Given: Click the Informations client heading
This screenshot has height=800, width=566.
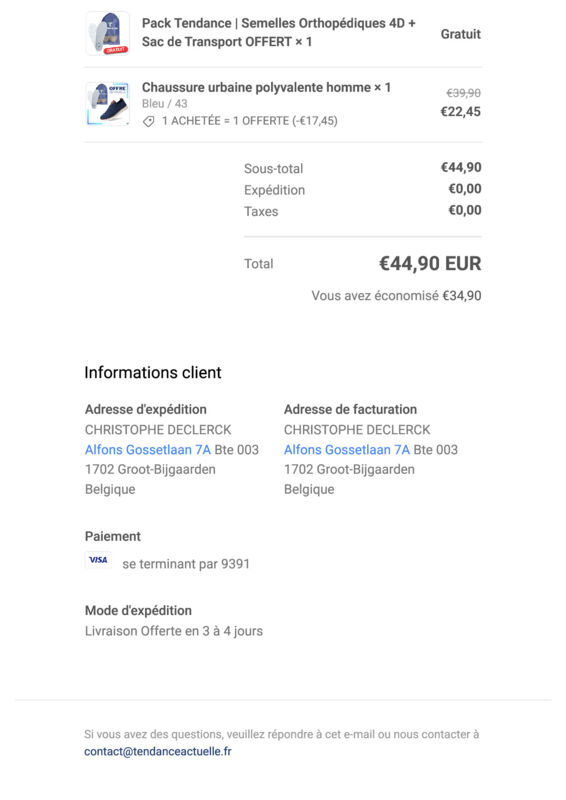Looking at the screenshot, I should pos(153,372).
